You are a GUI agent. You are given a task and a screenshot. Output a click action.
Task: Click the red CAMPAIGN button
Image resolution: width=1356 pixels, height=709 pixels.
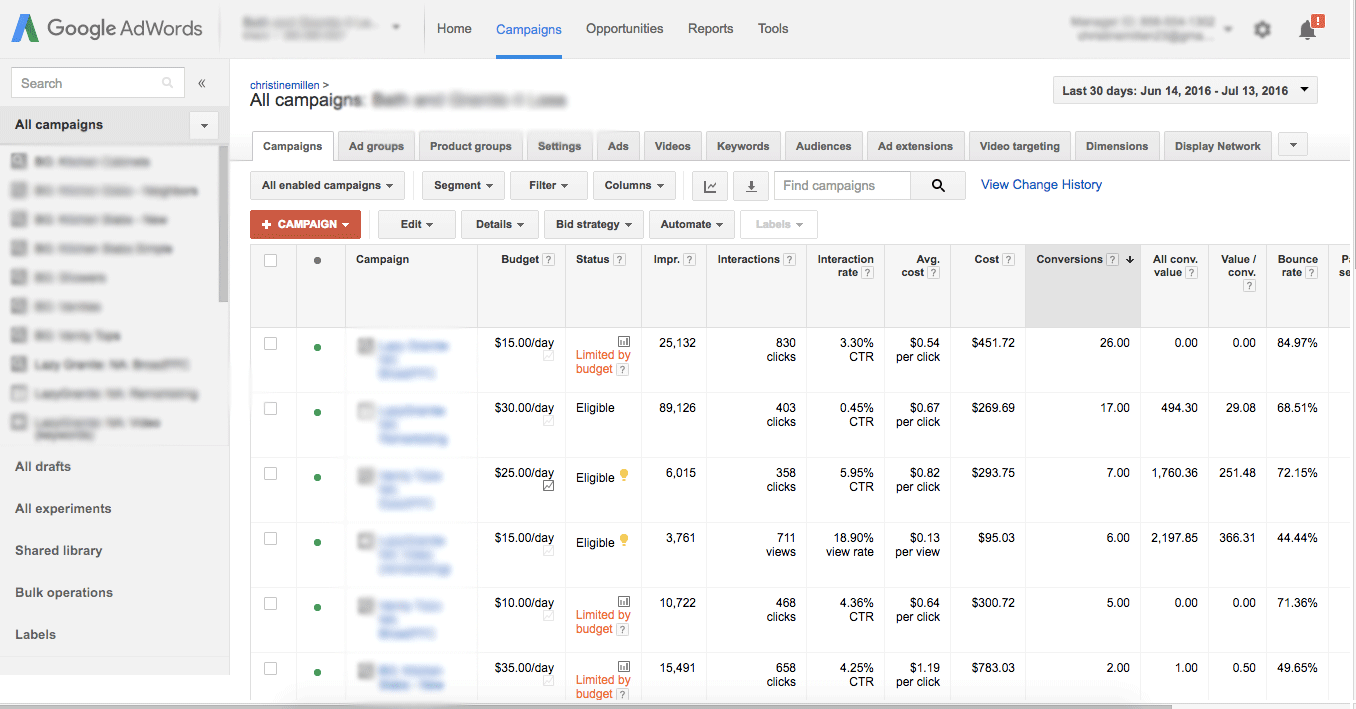coord(305,224)
